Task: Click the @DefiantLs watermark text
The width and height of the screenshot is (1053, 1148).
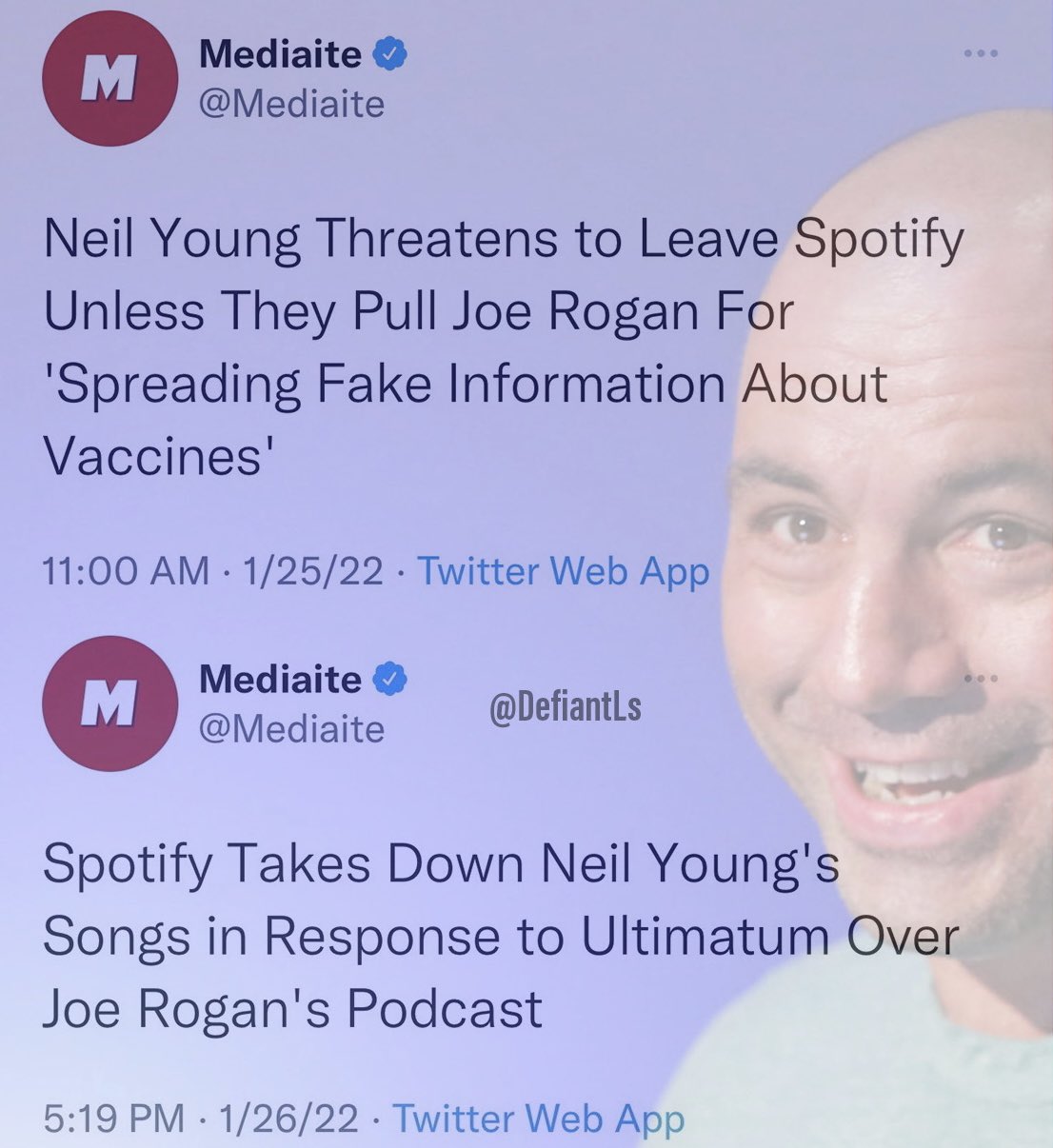Action: (x=566, y=706)
